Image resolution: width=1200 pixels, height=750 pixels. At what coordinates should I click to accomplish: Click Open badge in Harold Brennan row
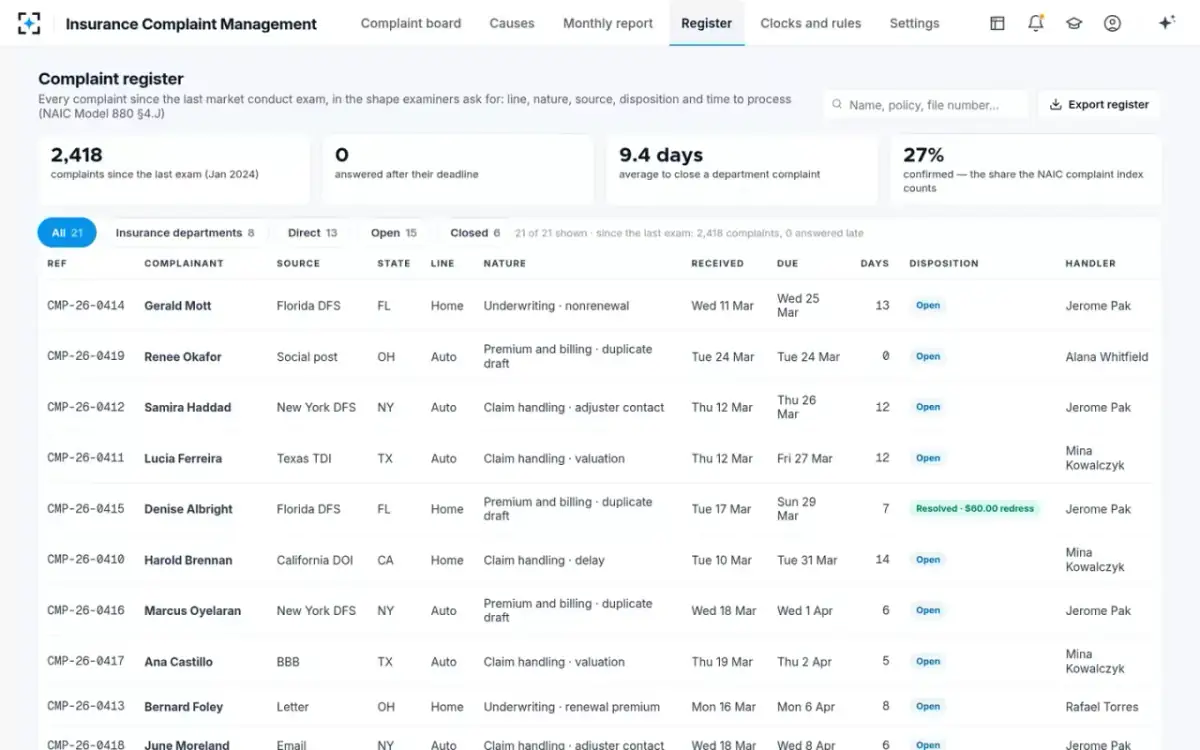point(928,560)
